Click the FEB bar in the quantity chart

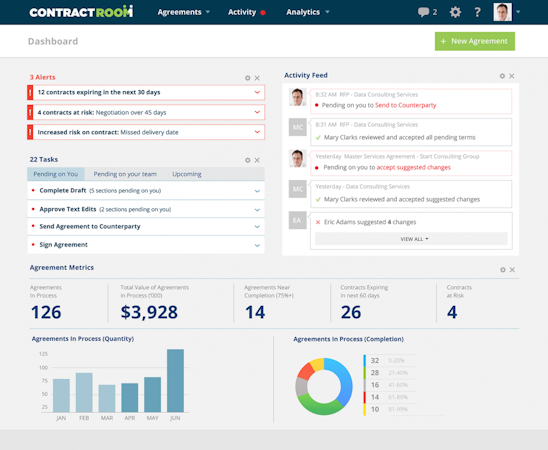(x=84, y=392)
